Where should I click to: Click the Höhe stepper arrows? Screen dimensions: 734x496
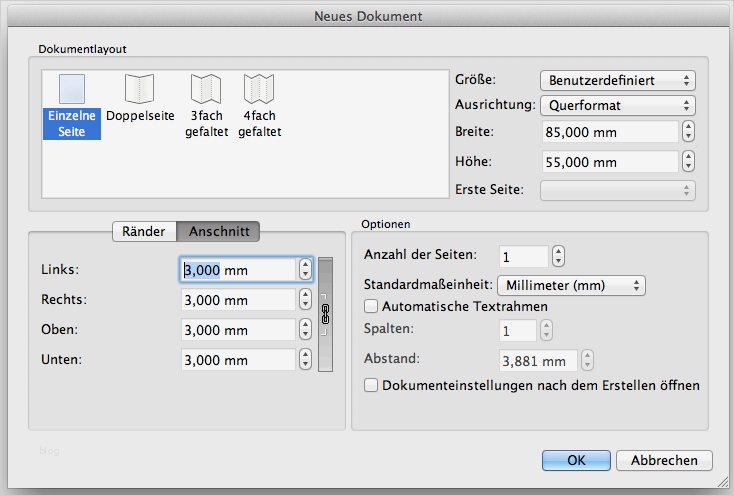click(x=688, y=162)
